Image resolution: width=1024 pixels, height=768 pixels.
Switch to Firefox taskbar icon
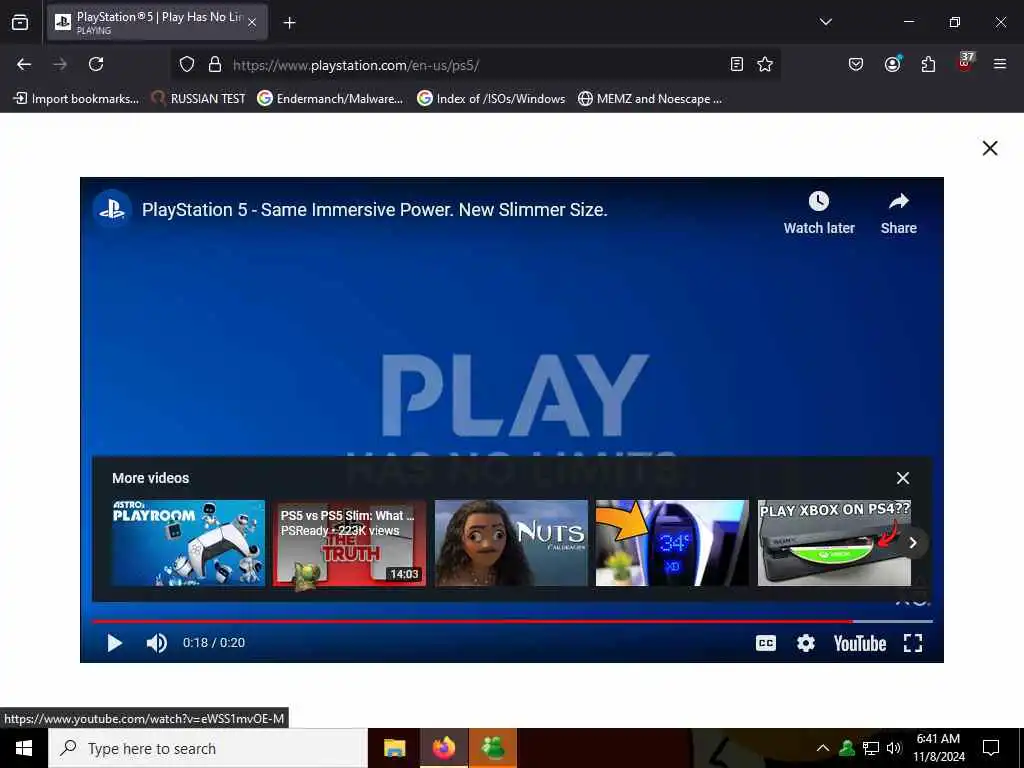point(443,748)
